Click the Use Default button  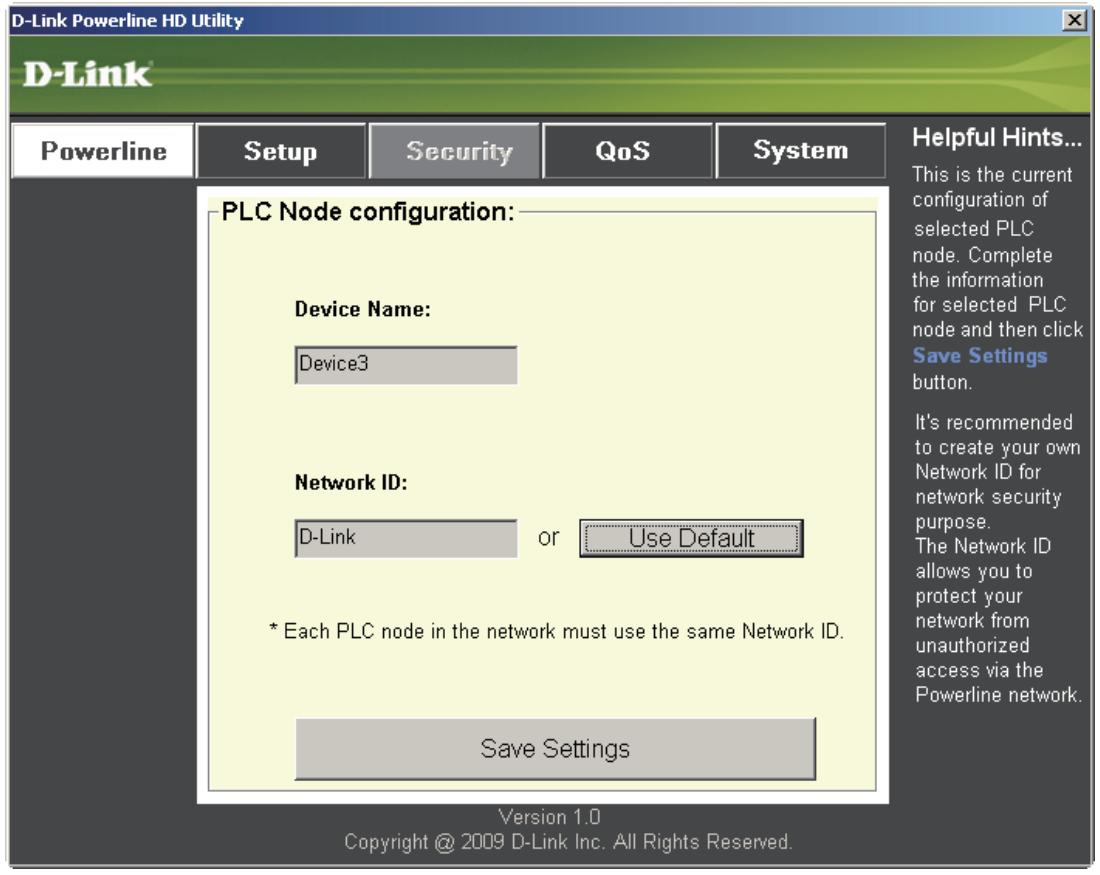coord(691,538)
